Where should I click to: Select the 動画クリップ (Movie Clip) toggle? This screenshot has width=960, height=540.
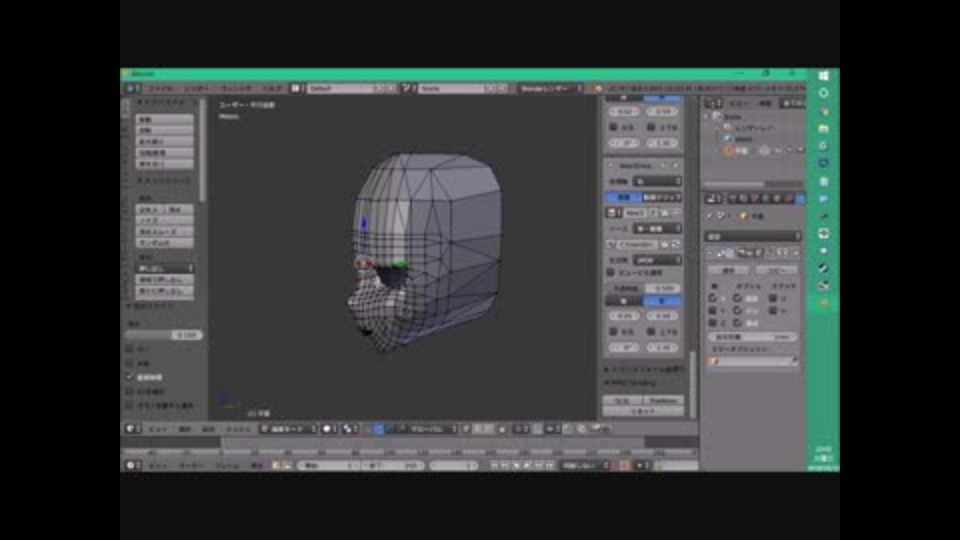(x=662, y=197)
